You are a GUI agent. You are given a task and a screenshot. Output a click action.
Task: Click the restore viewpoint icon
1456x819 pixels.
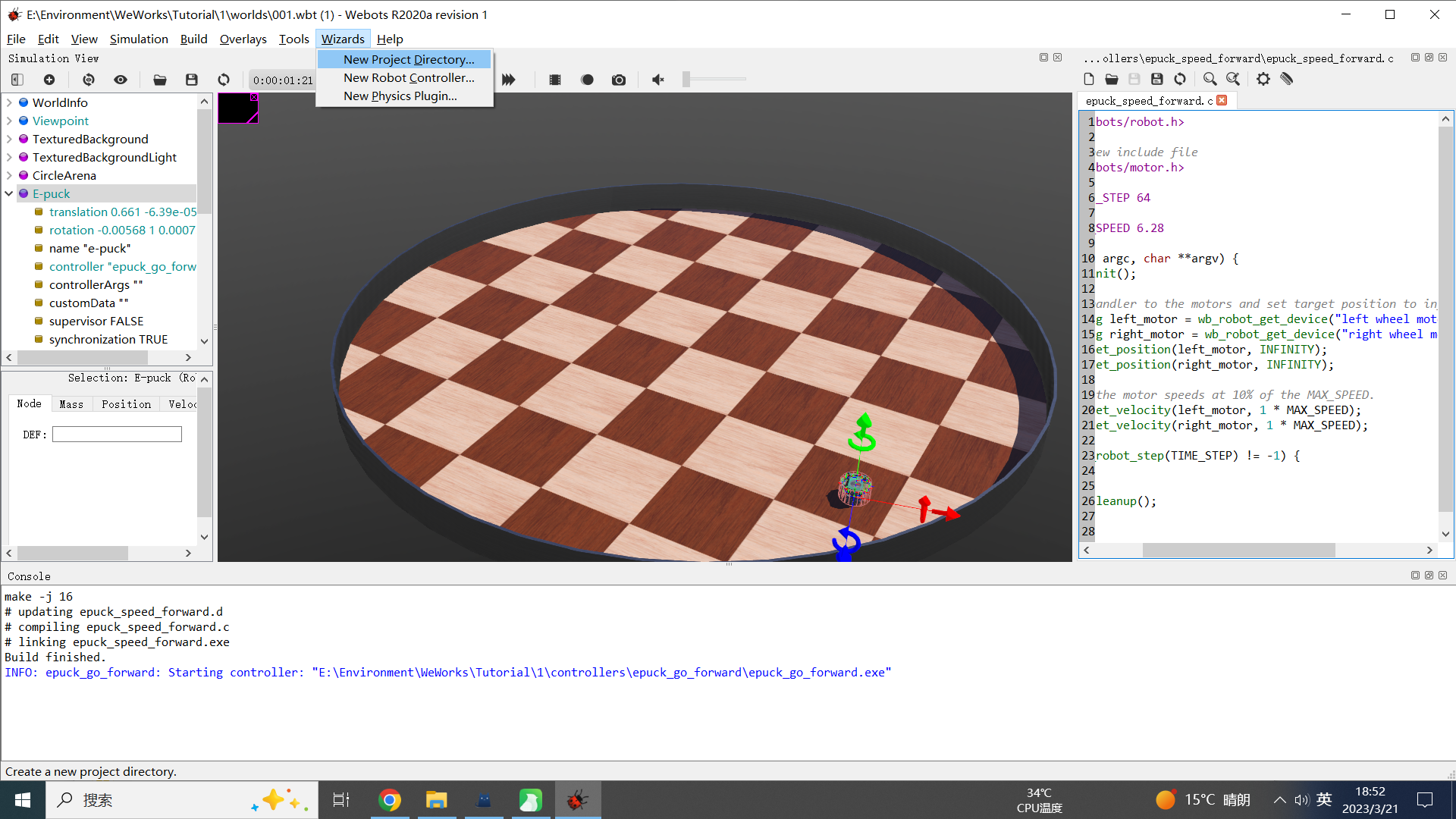(x=89, y=80)
